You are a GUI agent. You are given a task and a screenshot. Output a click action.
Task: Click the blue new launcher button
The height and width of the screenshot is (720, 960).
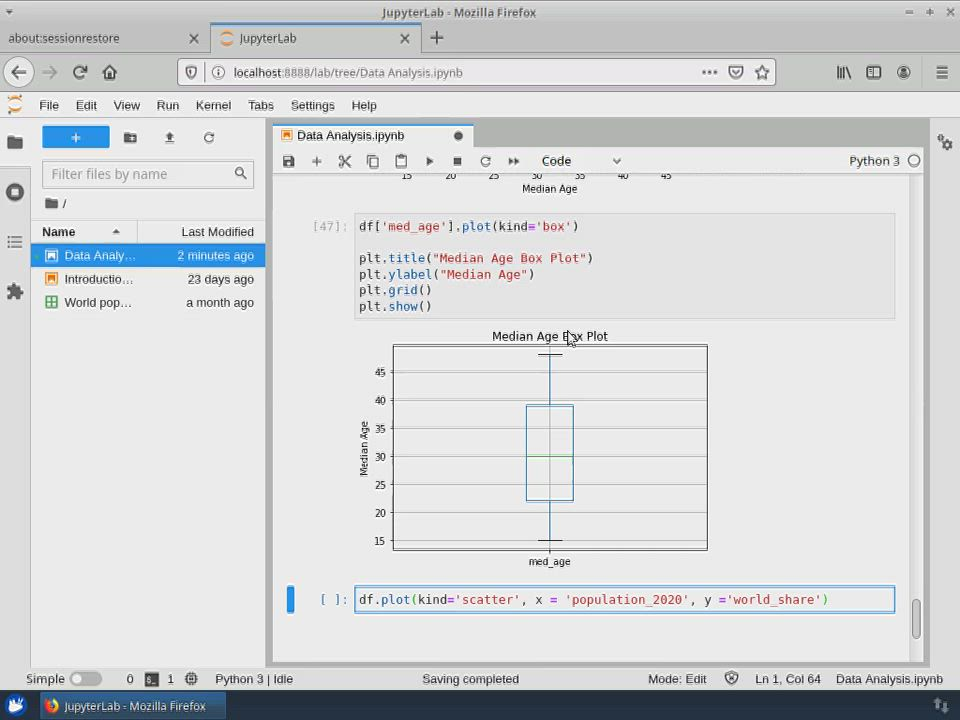point(76,137)
